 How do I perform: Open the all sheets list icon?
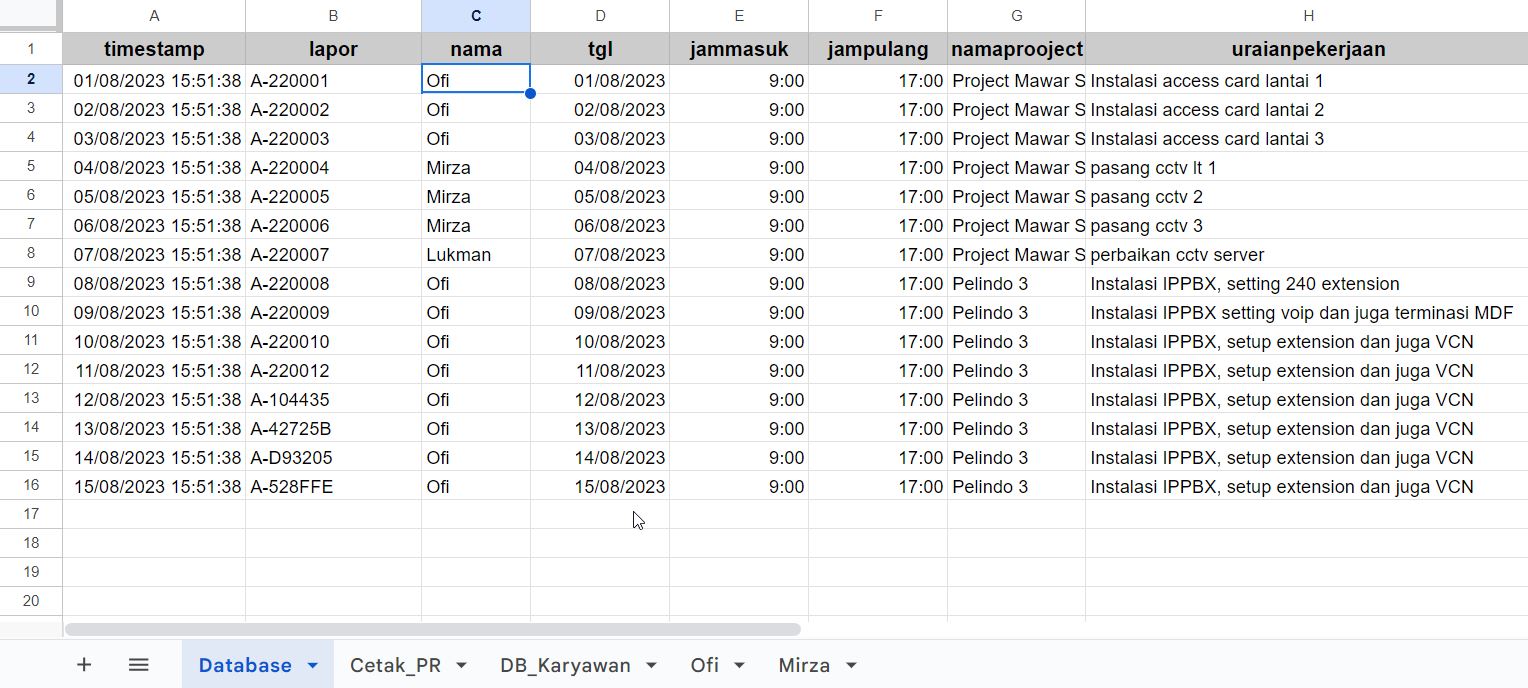139,665
